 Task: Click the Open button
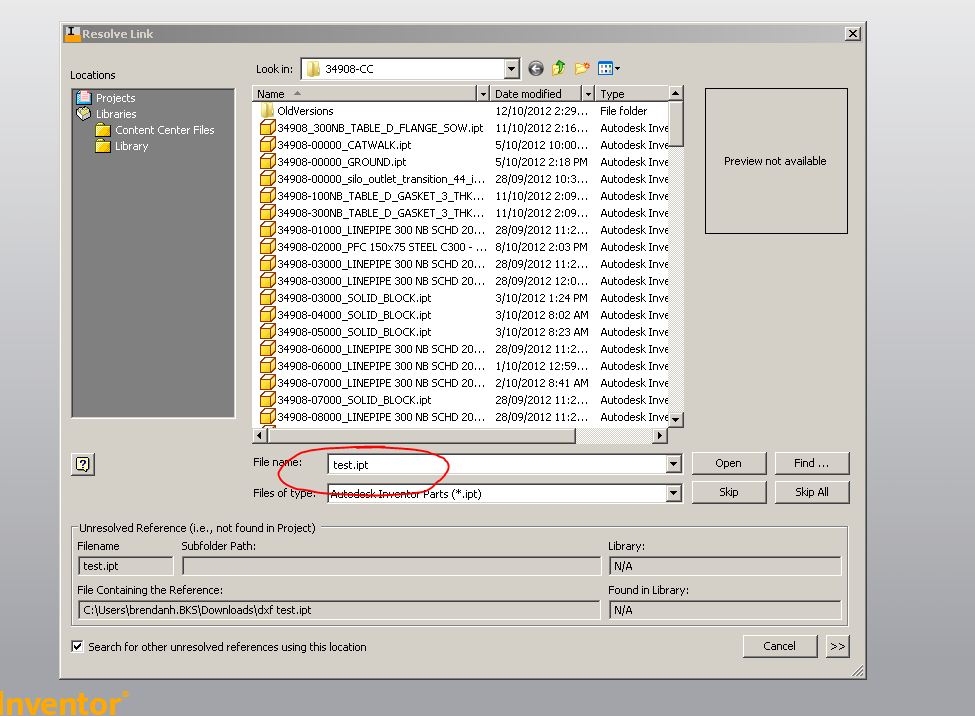point(729,463)
